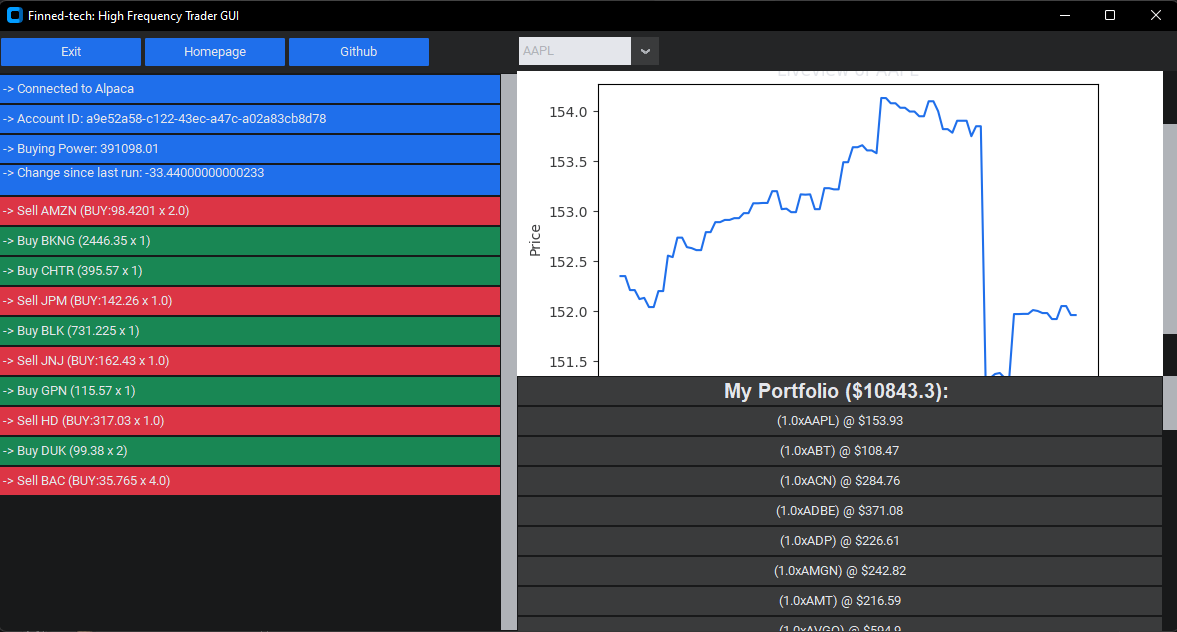Select the Sell HD log entry
This screenshot has width=1177, height=632.
point(250,421)
